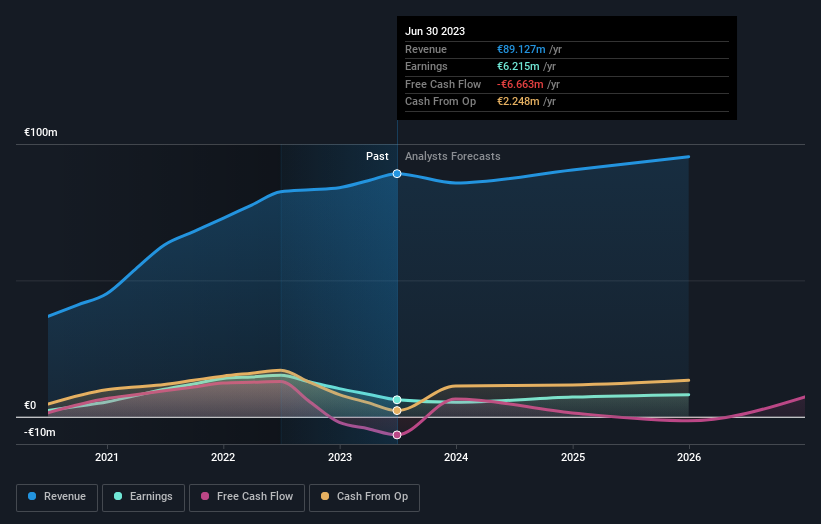The width and height of the screenshot is (821, 524).
Task: Click the Revenue row label in tooltip
Action: coord(426,49)
